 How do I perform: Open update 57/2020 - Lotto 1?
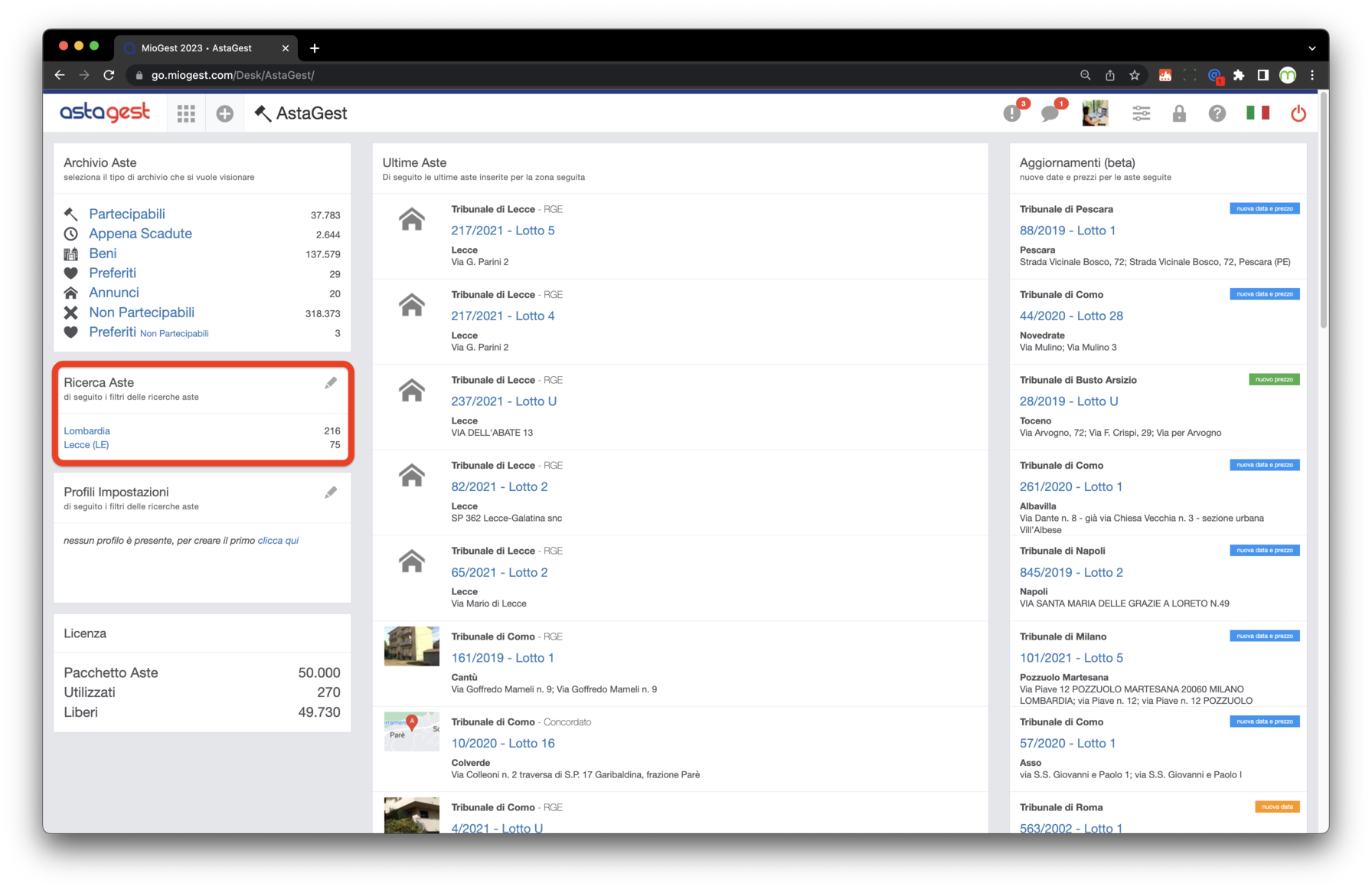[x=1067, y=743]
